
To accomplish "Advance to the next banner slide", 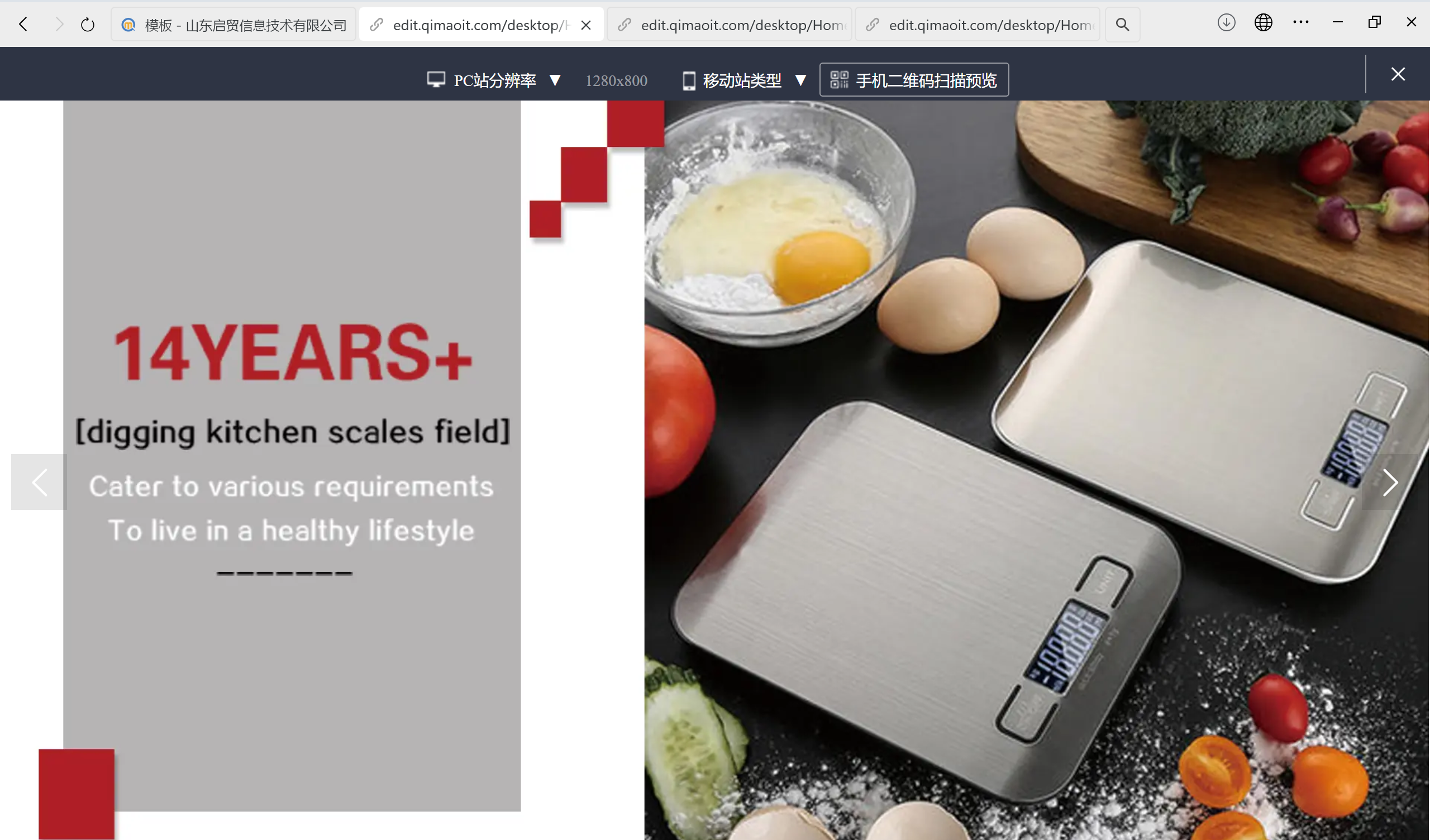I will 1390,483.
